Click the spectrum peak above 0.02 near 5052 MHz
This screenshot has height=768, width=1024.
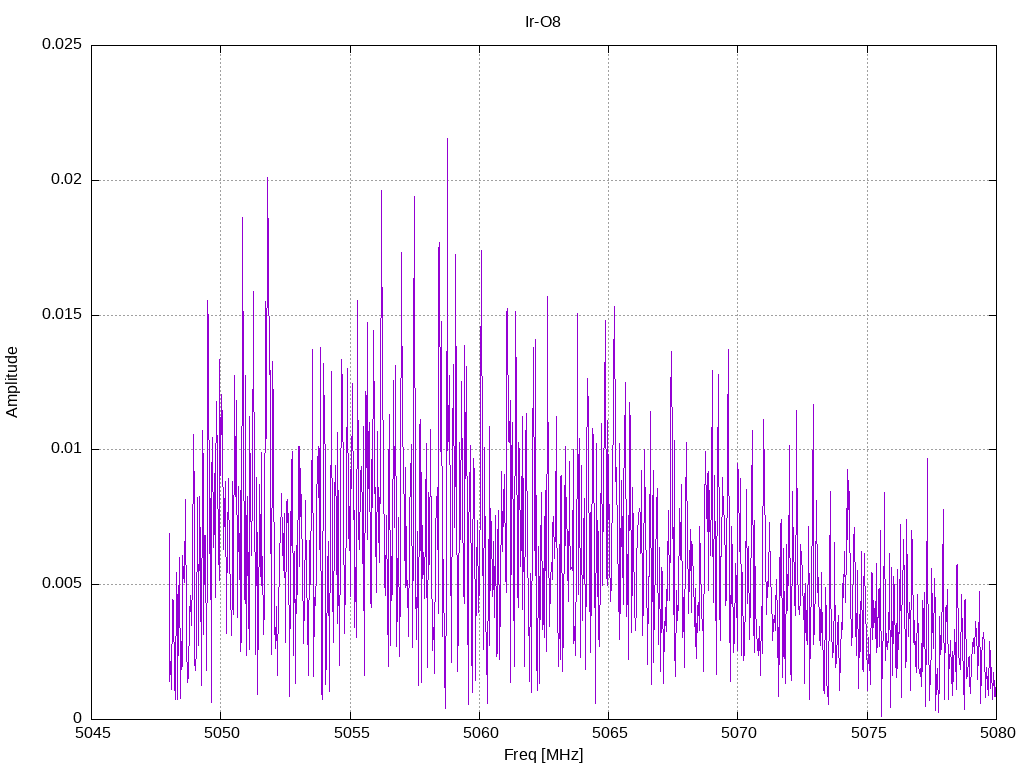tap(267, 179)
